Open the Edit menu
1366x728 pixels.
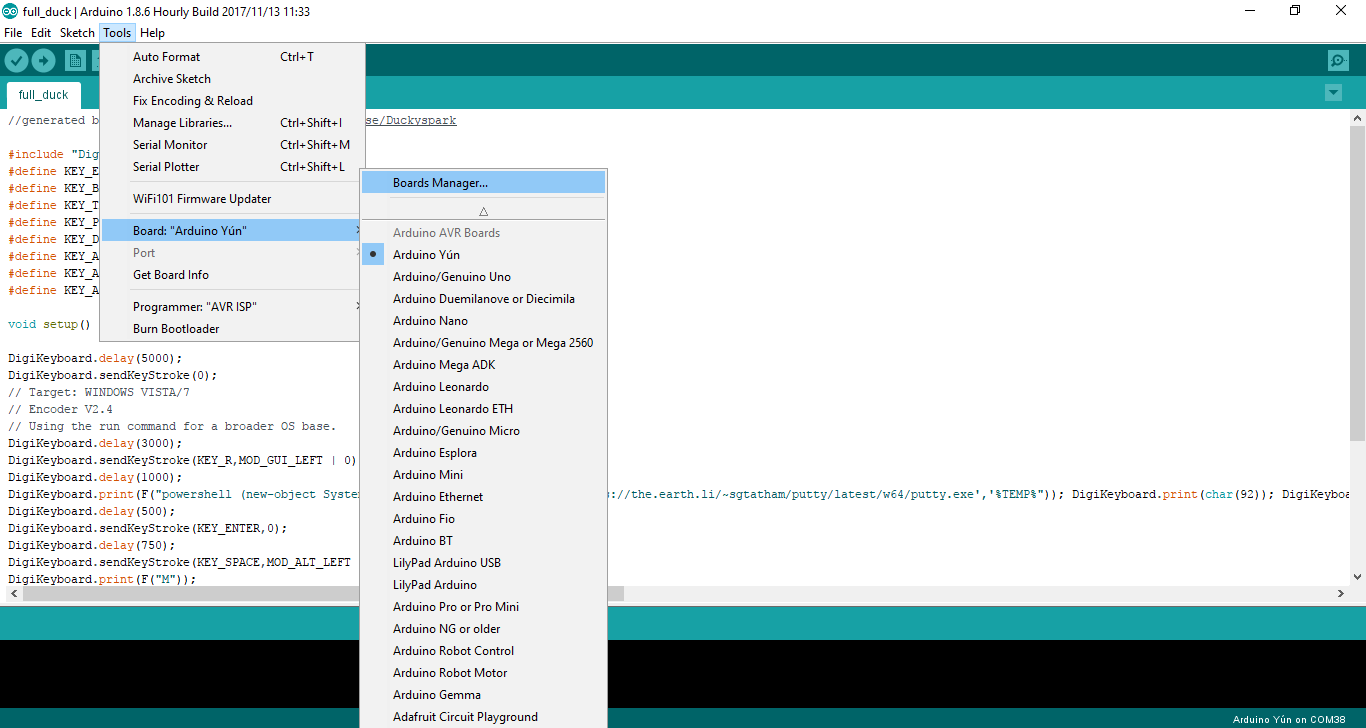[x=41, y=33]
